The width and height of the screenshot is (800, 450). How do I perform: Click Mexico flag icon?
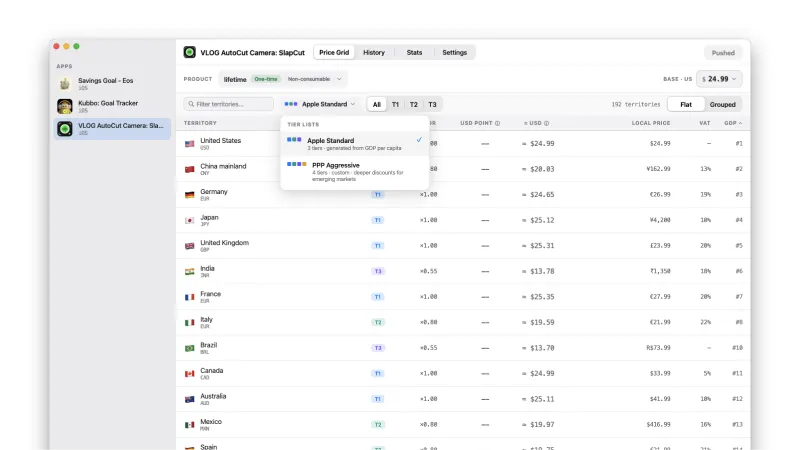[x=190, y=424]
